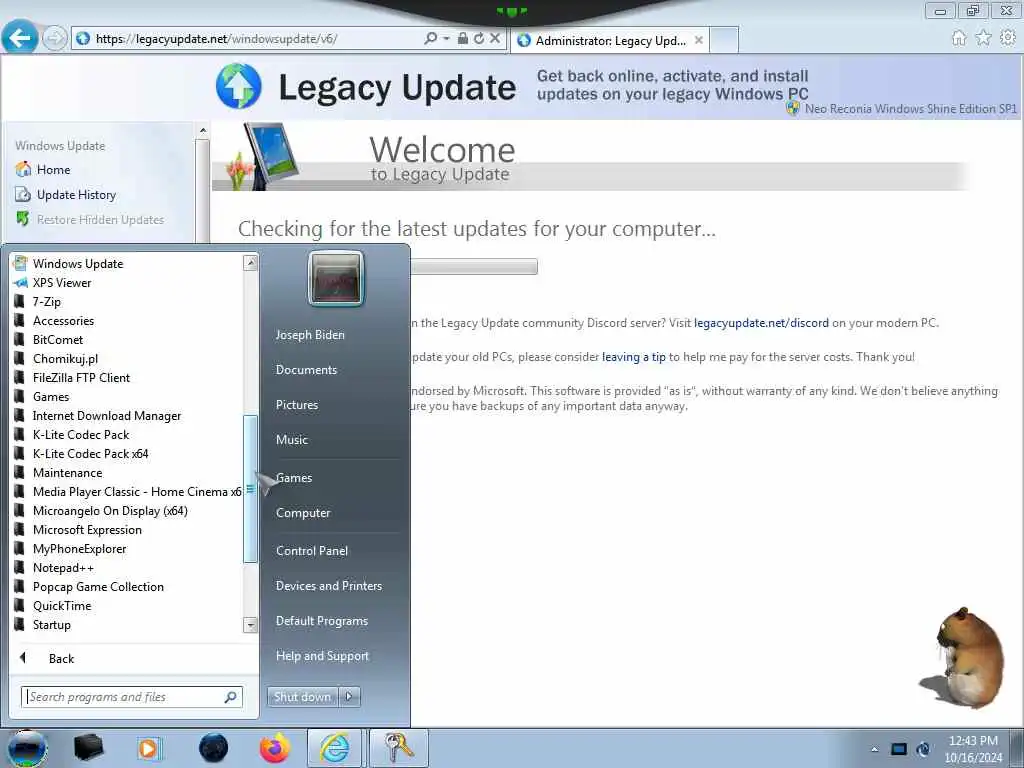Open the browser Home page icon
The height and width of the screenshot is (768, 1024).
959,38
